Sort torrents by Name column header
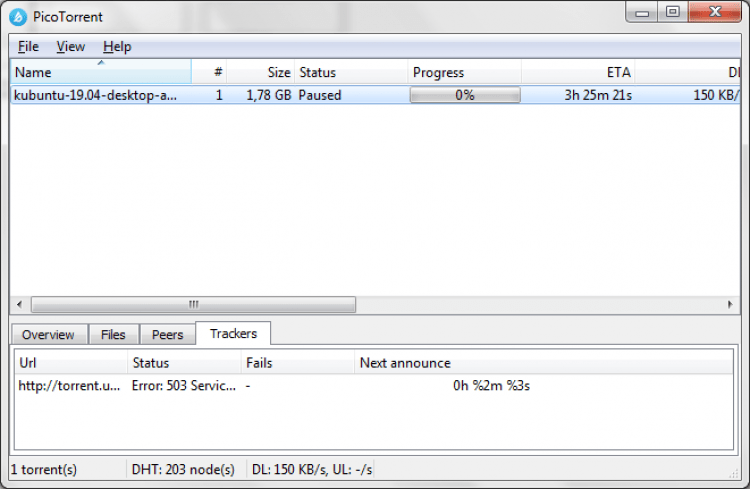The image size is (750, 489). coord(101,72)
